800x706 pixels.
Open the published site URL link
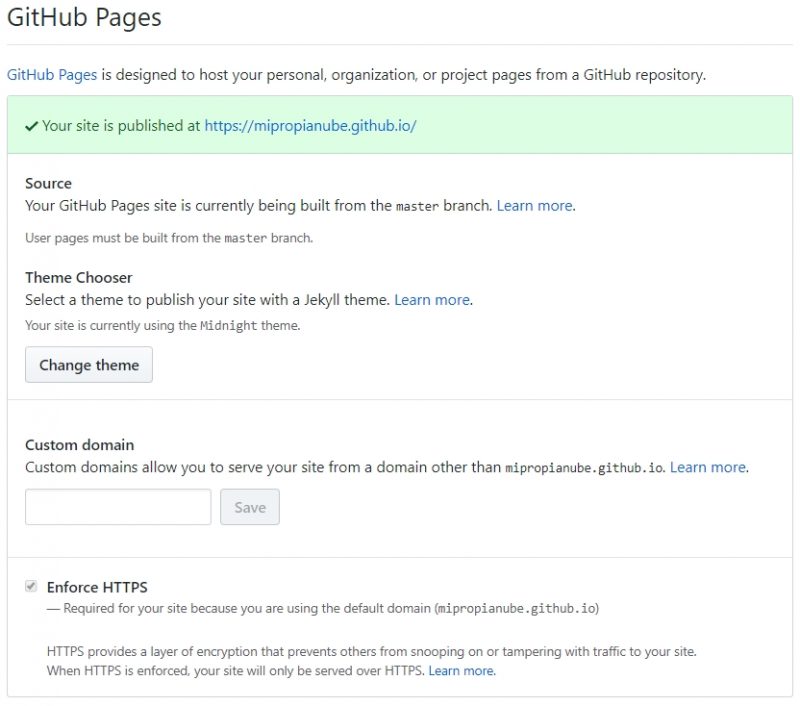point(310,126)
